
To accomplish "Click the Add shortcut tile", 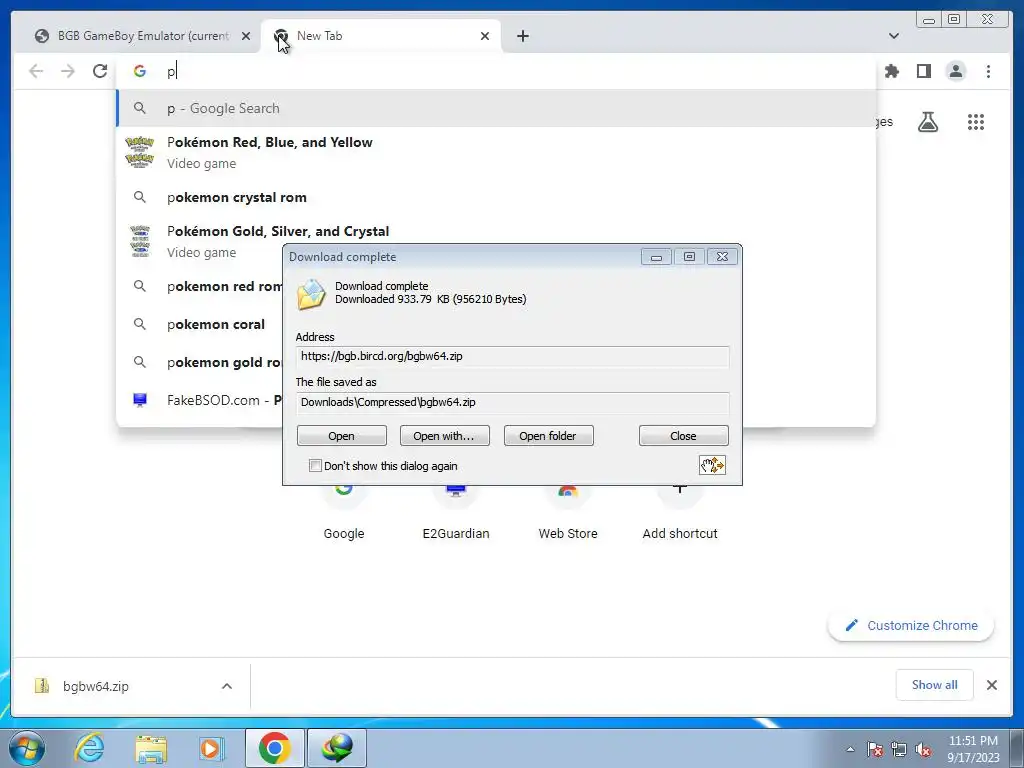I will tap(680, 514).
